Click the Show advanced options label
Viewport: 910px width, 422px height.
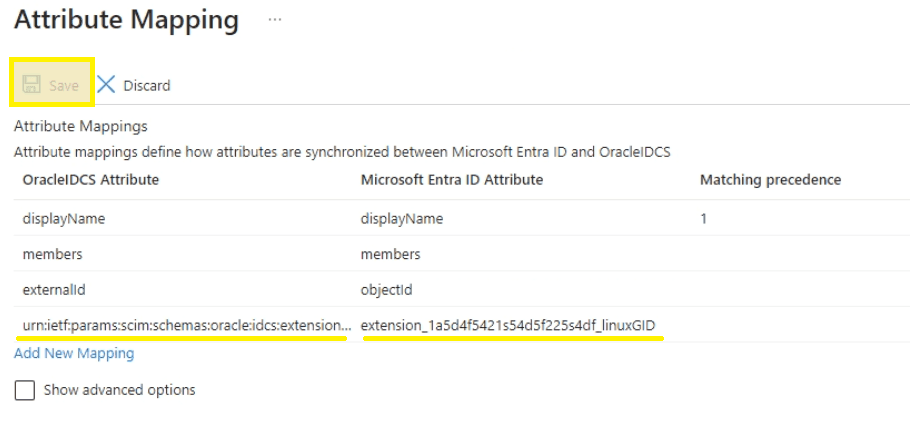pyautogui.click(x=119, y=390)
